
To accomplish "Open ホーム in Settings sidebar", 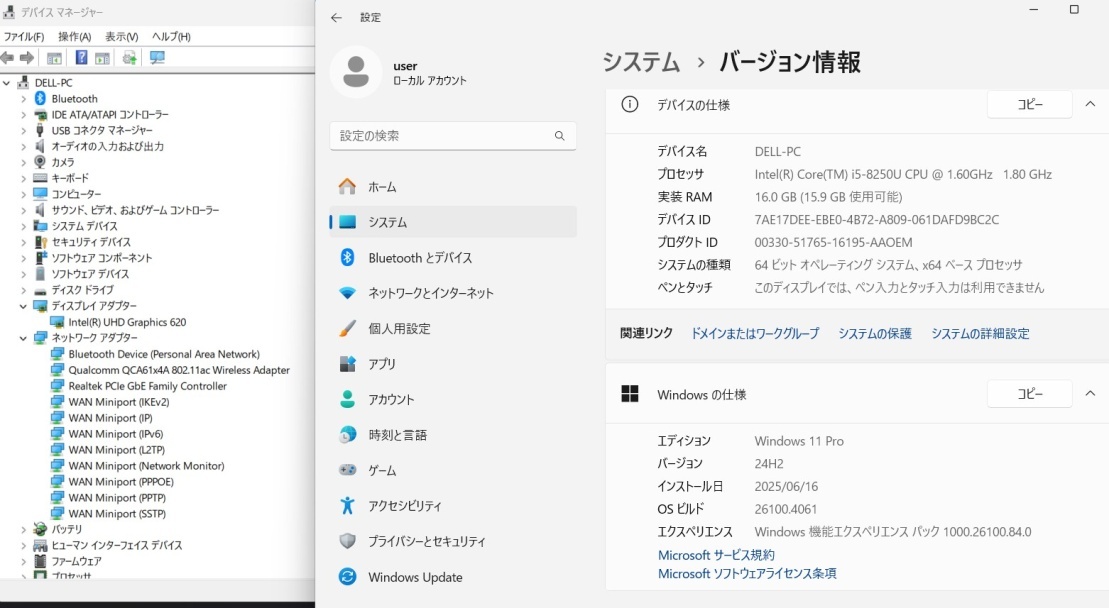I will [x=453, y=187].
